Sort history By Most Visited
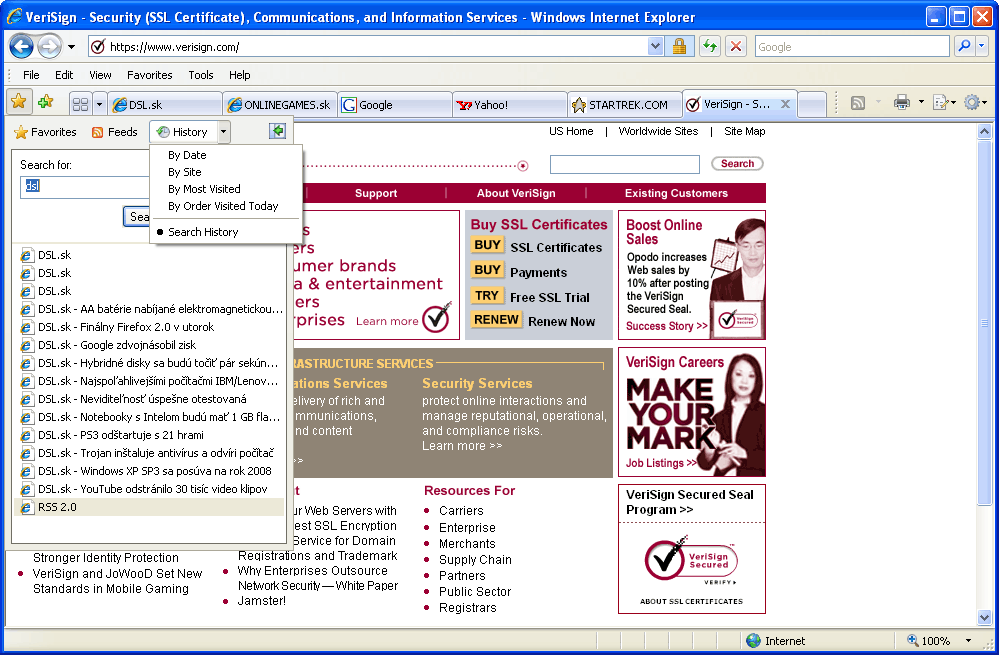The width and height of the screenshot is (999, 655). coord(205,189)
